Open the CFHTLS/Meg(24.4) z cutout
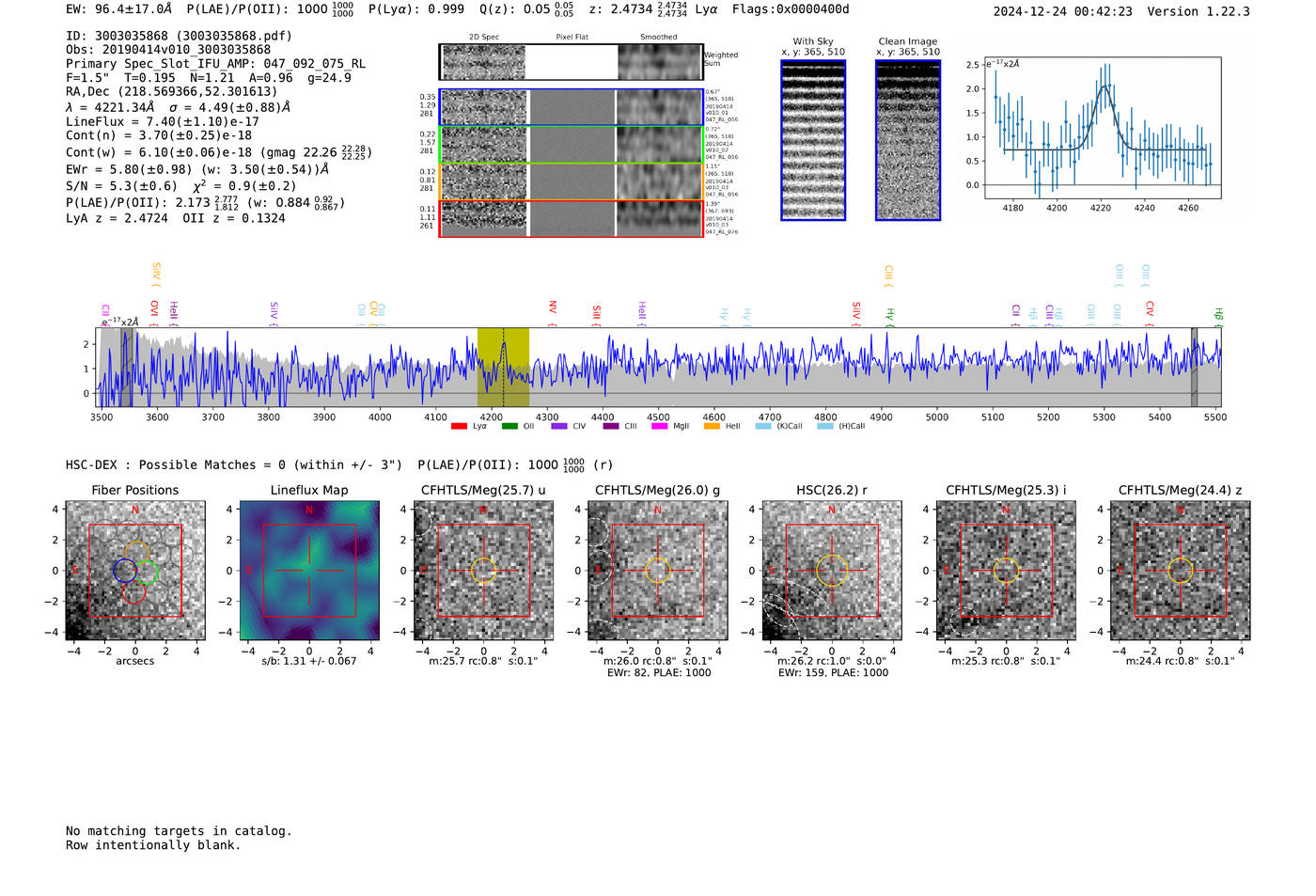Screen dimensions: 1316x896 click(1180, 571)
